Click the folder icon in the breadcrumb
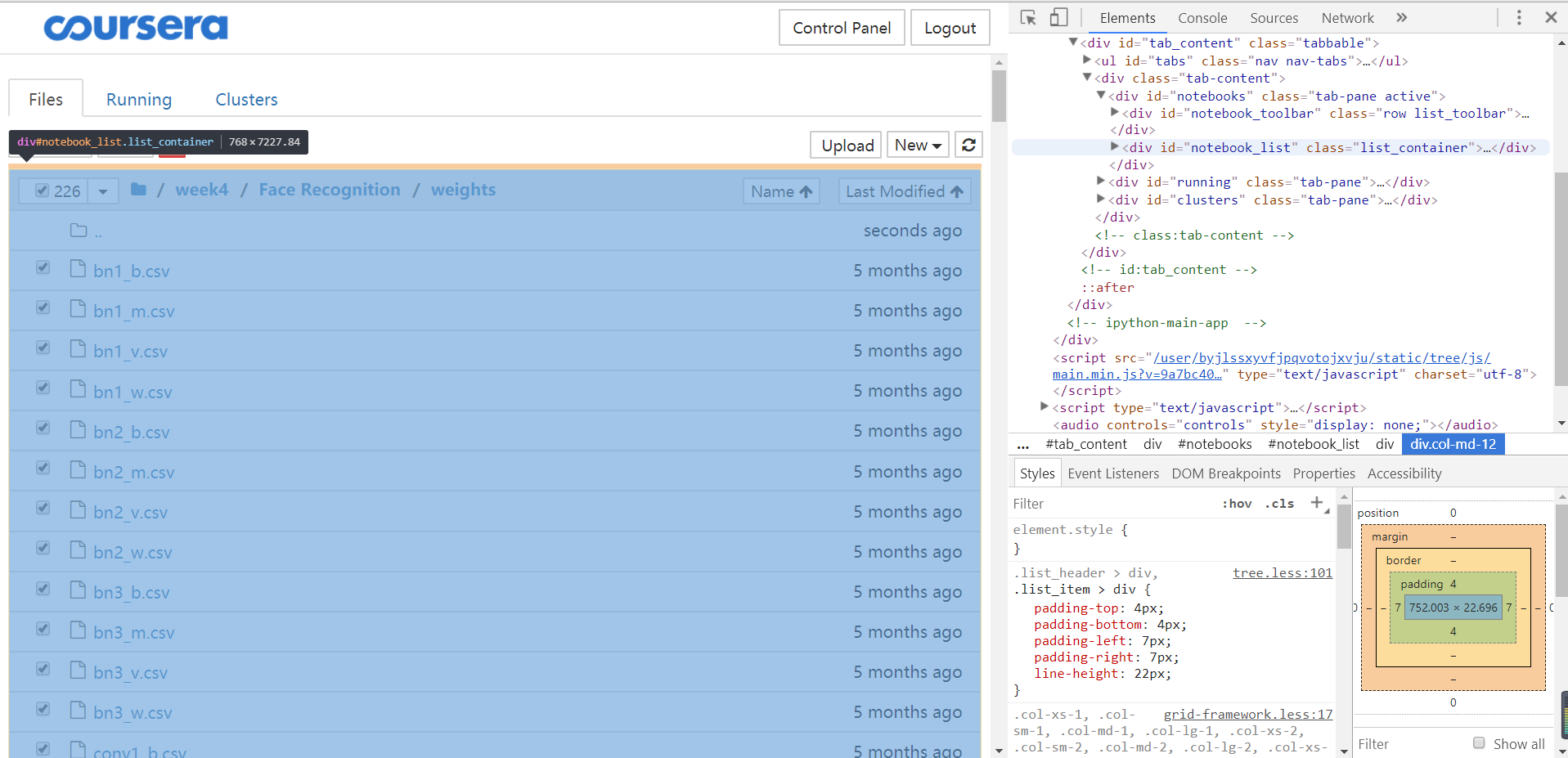 [138, 190]
